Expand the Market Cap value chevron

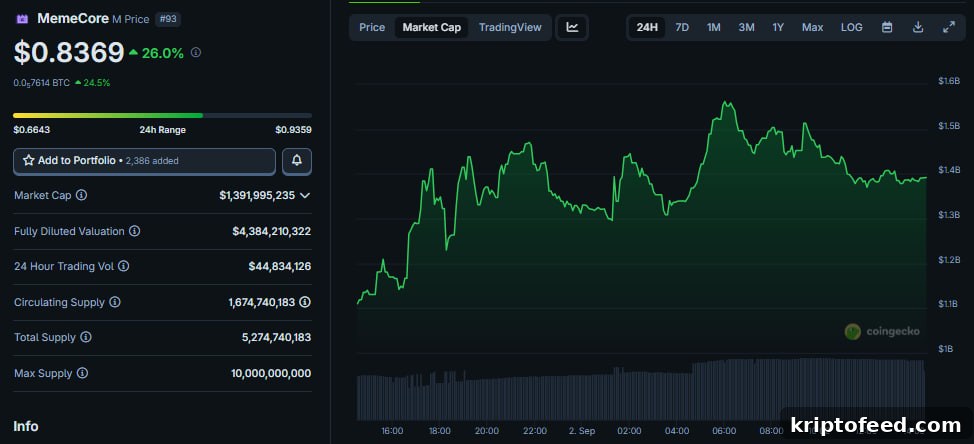[x=305, y=196]
